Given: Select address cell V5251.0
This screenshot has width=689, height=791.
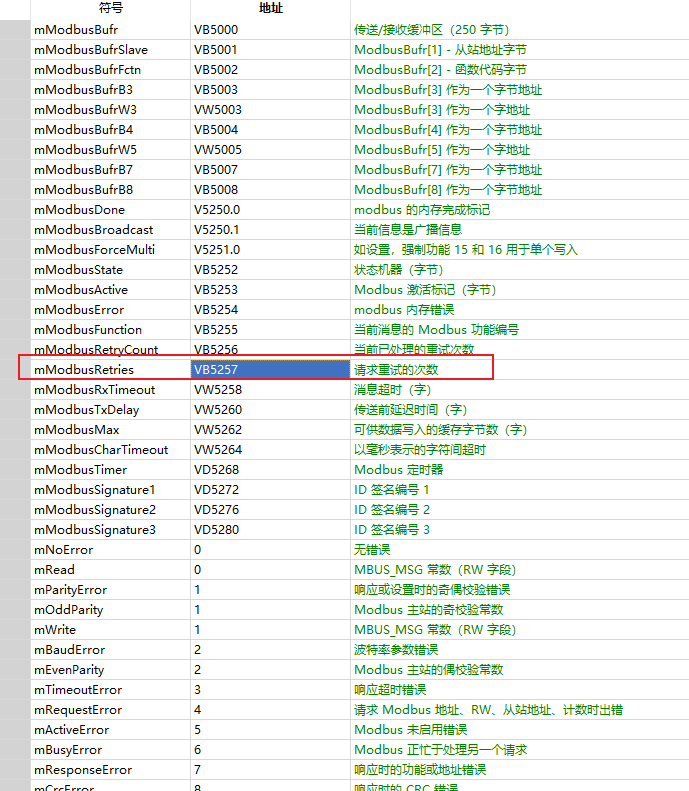Looking at the screenshot, I should tap(270, 250).
